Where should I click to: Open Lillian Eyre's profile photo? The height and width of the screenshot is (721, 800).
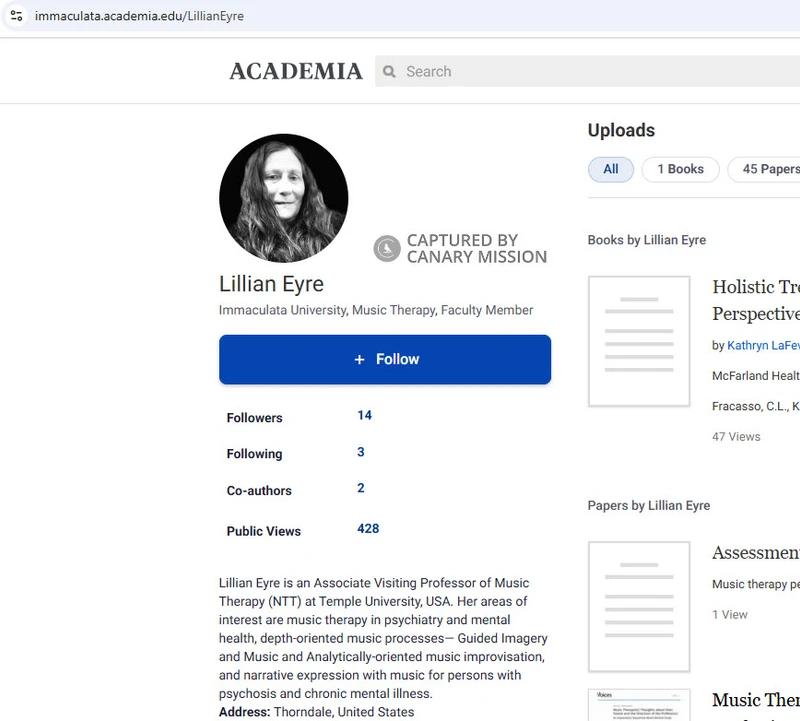pyautogui.click(x=284, y=198)
